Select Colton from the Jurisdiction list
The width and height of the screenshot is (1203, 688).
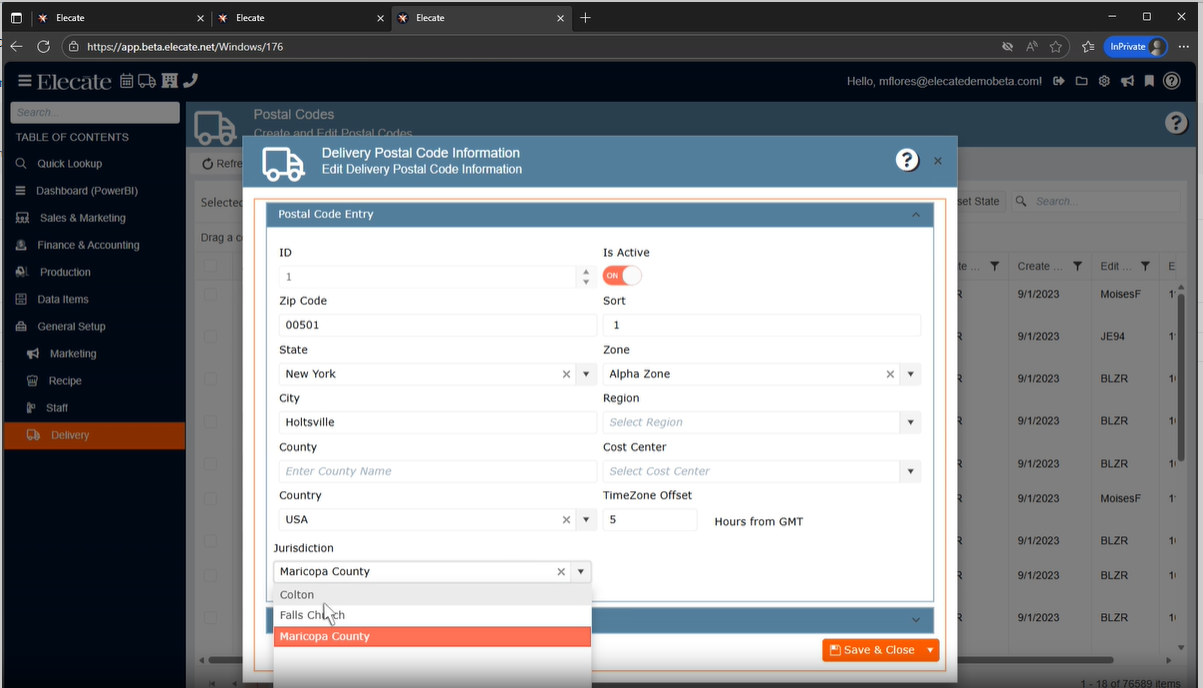tap(297, 595)
